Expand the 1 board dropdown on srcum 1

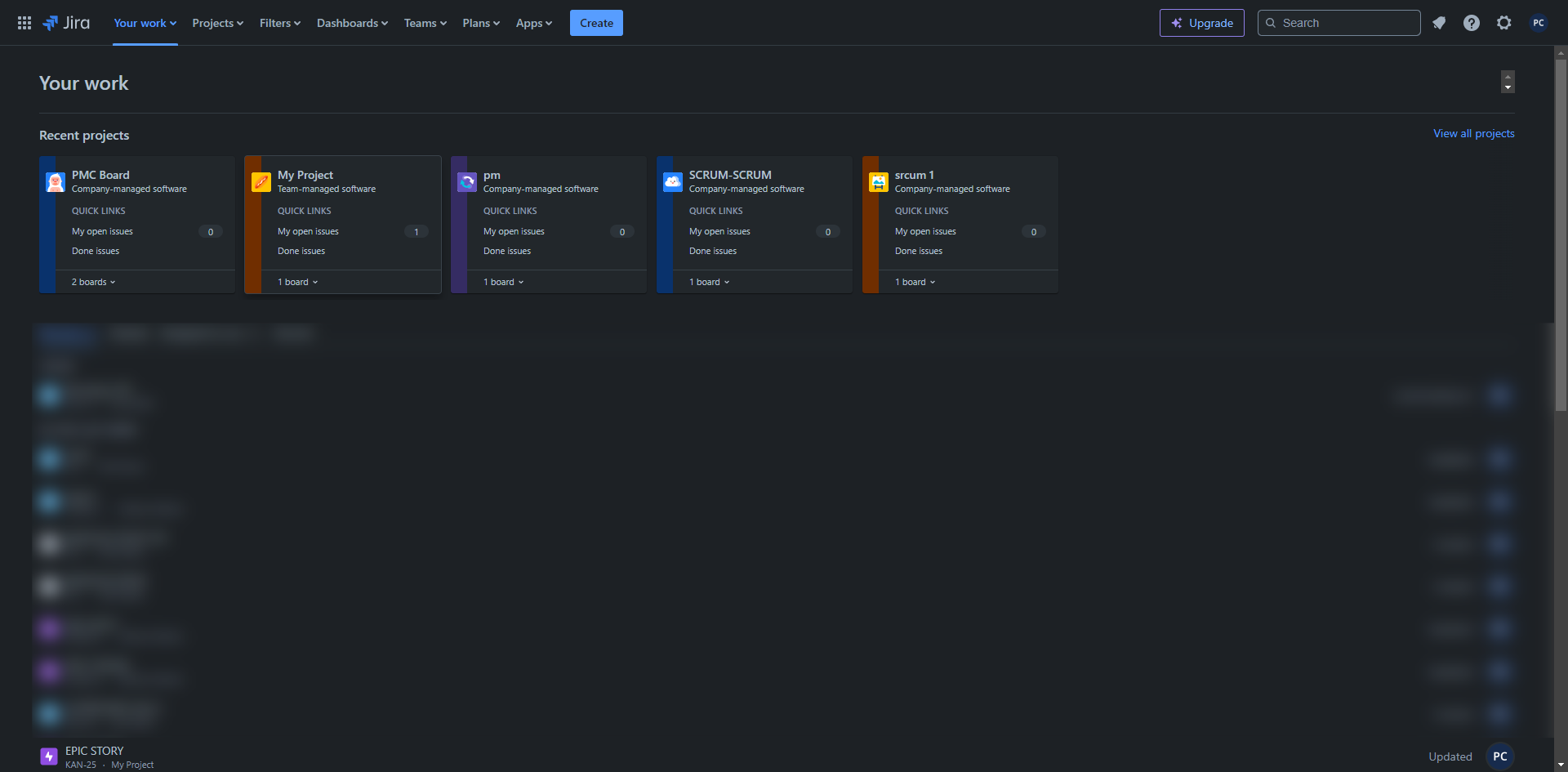[915, 282]
